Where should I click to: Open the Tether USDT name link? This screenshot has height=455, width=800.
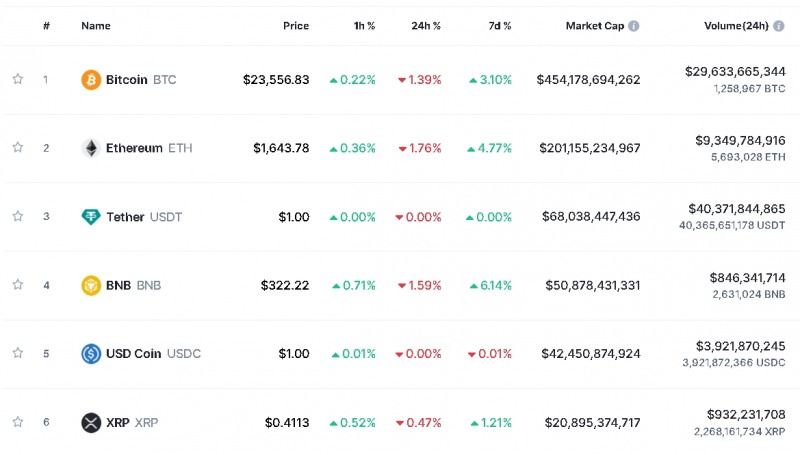coord(144,217)
